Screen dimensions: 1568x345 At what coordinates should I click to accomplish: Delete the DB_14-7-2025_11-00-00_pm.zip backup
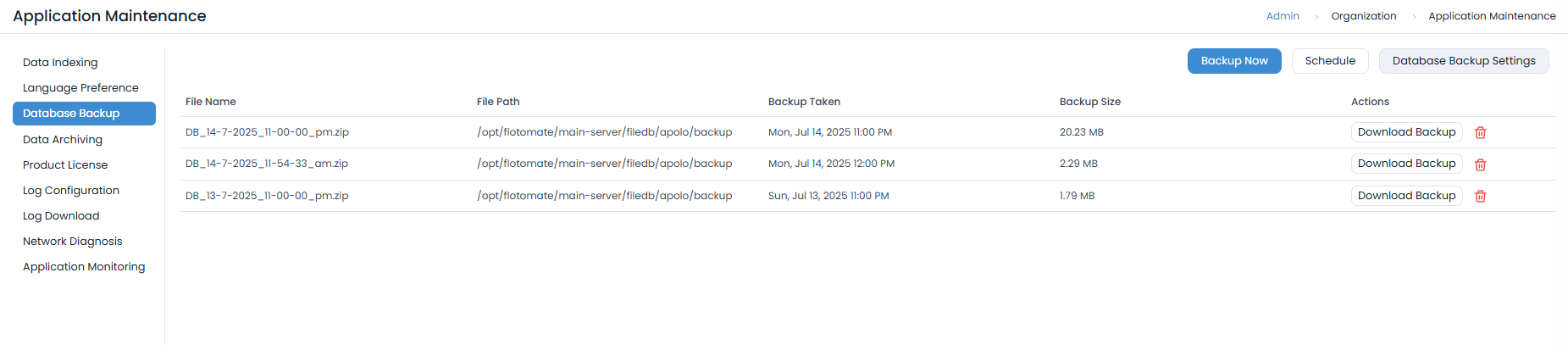(x=1481, y=132)
